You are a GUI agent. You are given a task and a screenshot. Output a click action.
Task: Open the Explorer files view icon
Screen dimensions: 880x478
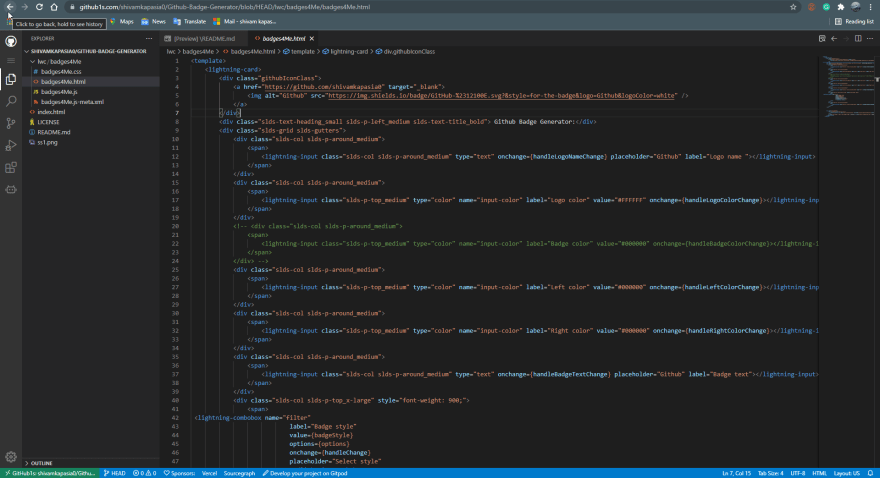(11, 80)
